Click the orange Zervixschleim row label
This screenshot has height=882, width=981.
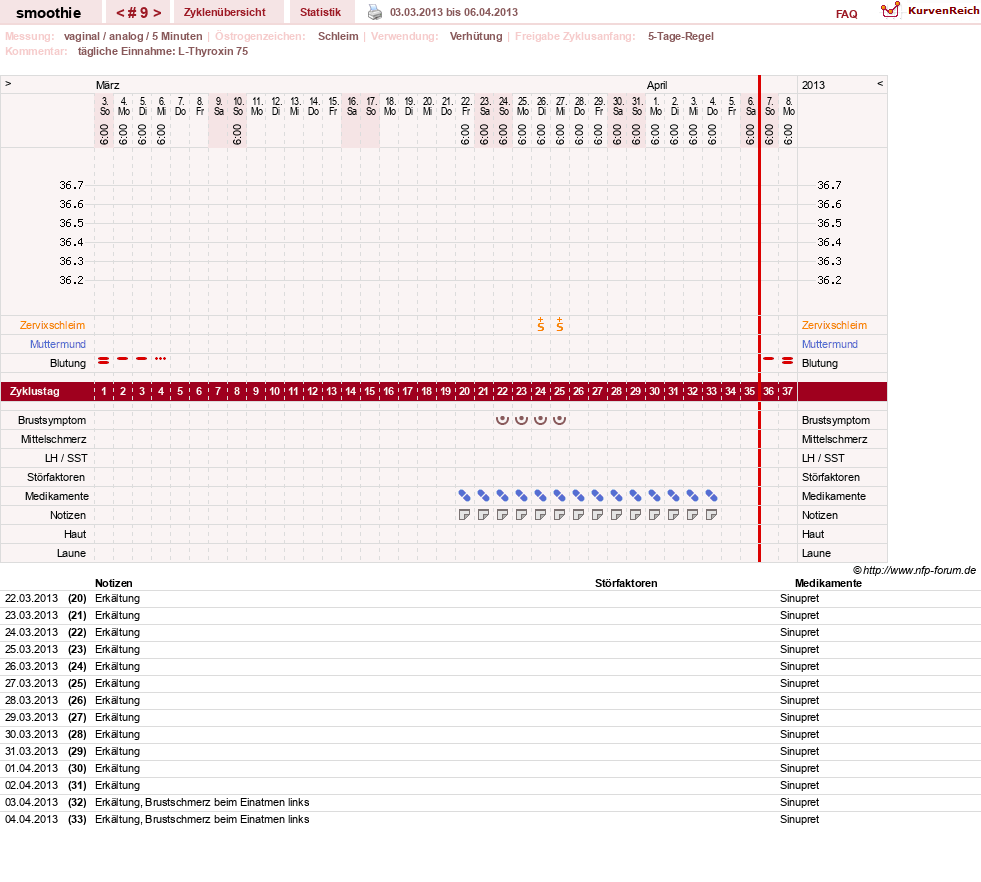click(52, 325)
